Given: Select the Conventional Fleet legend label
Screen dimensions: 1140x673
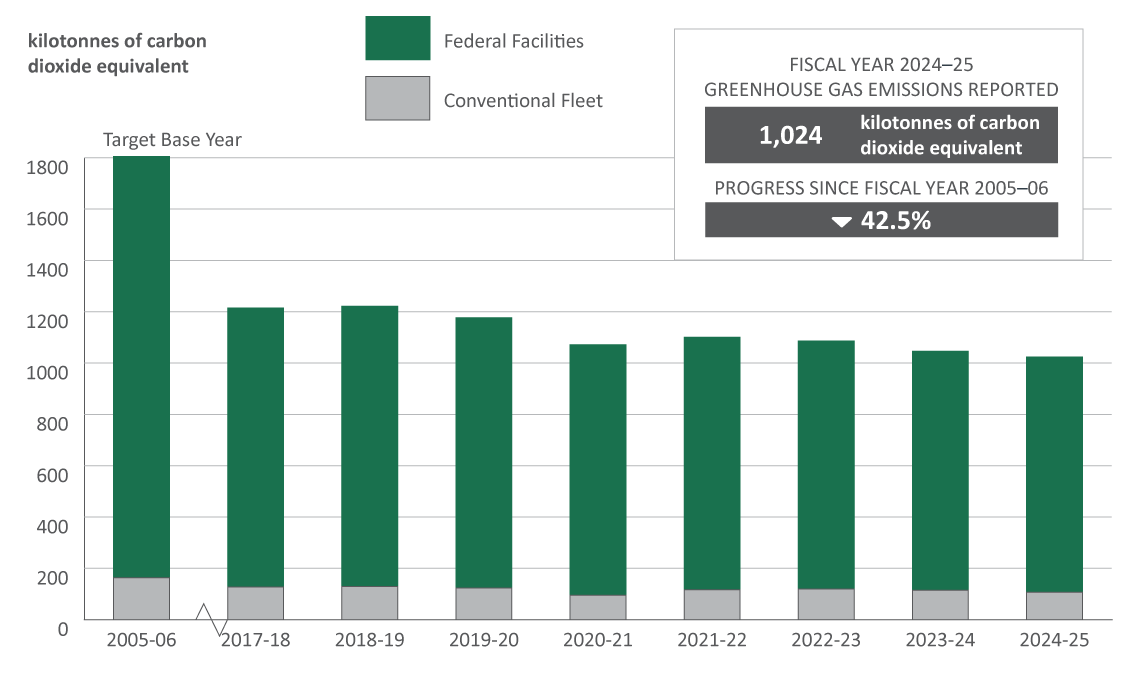Looking at the screenshot, I should [x=523, y=100].
